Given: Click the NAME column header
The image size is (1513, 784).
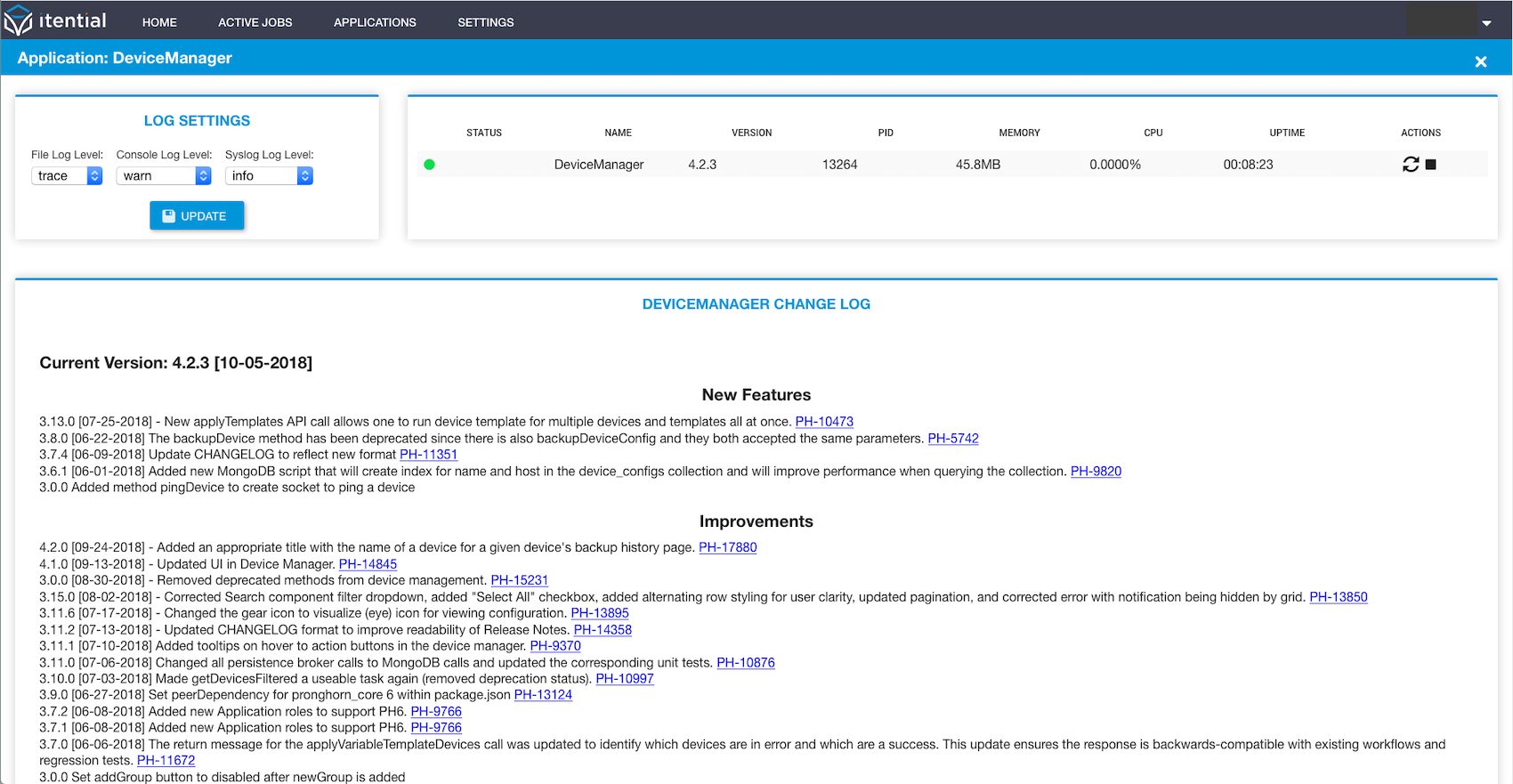Looking at the screenshot, I should click(x=618, y=133).
